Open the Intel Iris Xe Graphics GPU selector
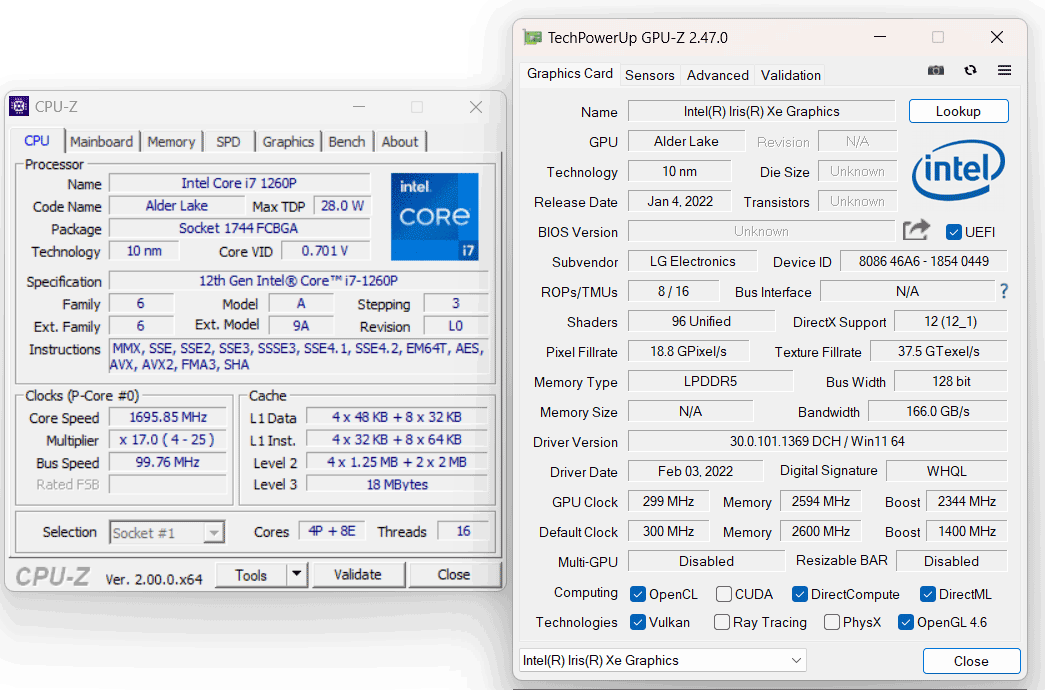 (x=662, y=660)
